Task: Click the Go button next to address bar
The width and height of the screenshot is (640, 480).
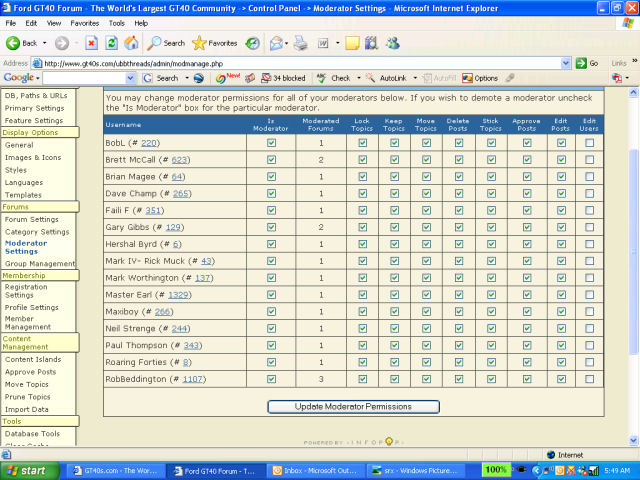Action: (x=587, y=63)
